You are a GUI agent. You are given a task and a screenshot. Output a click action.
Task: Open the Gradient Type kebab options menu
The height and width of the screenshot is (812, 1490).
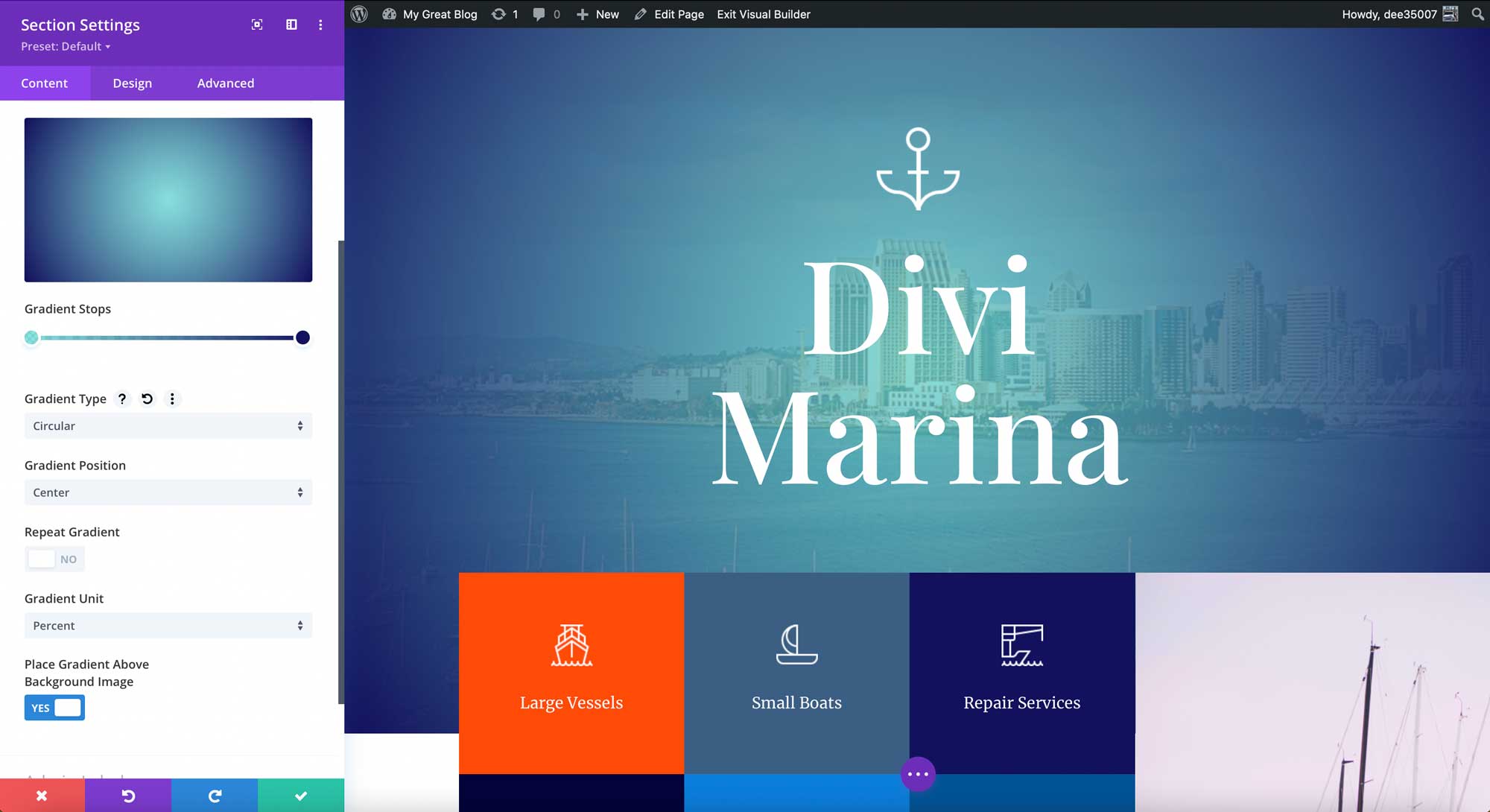[x=172, y=399]
